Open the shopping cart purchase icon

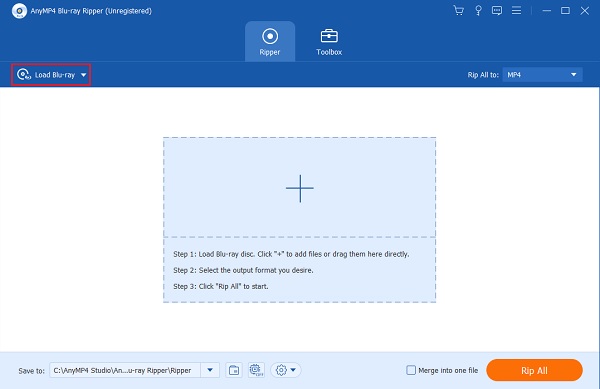point(458,10)
